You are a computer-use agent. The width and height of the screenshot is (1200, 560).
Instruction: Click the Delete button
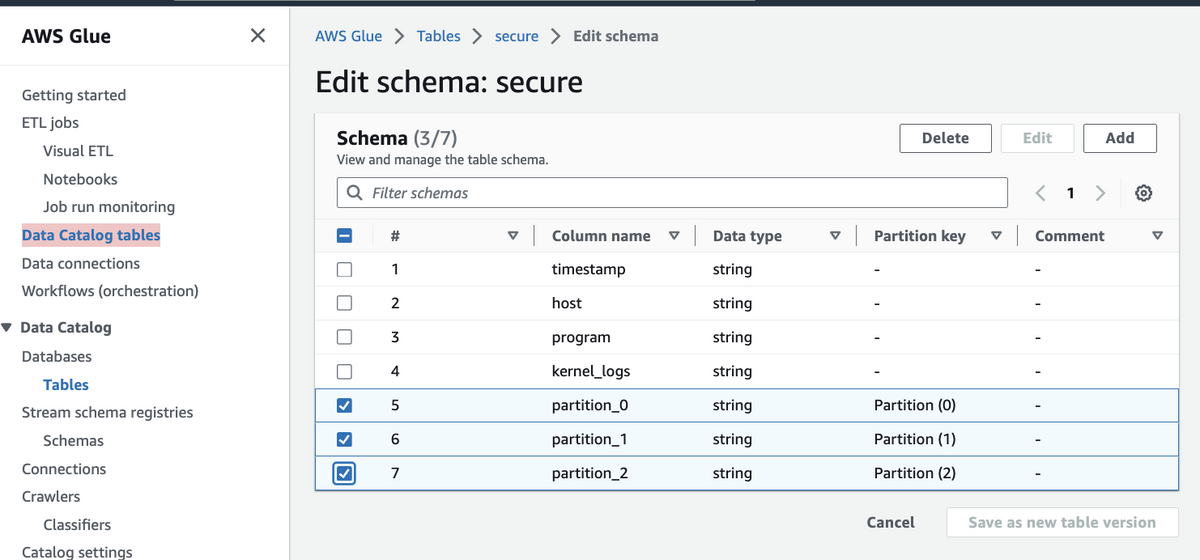(x=945, y=138)
